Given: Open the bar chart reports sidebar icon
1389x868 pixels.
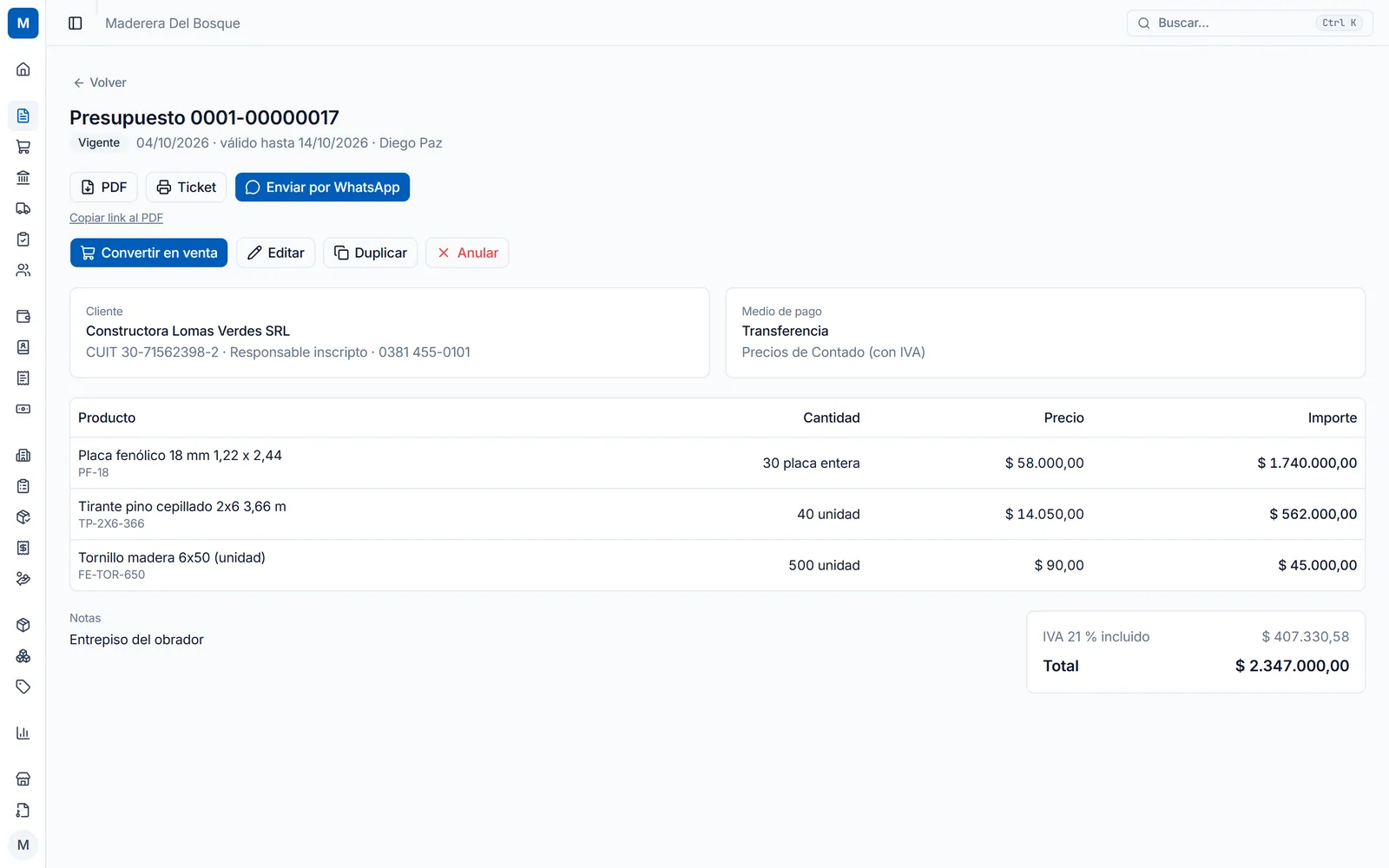Looking at the screenshot, I should (x=23, y=733).
